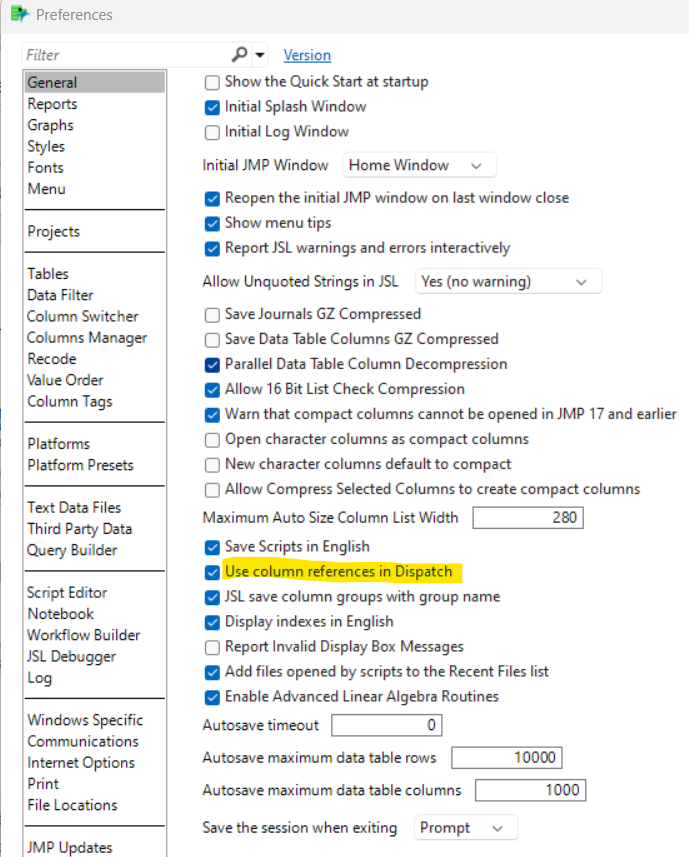Screen dimensions: 689x857
Task: Toggle Reopen the initial JMP window checkbox
Action: pyautogui.click(x=212, y=198)
